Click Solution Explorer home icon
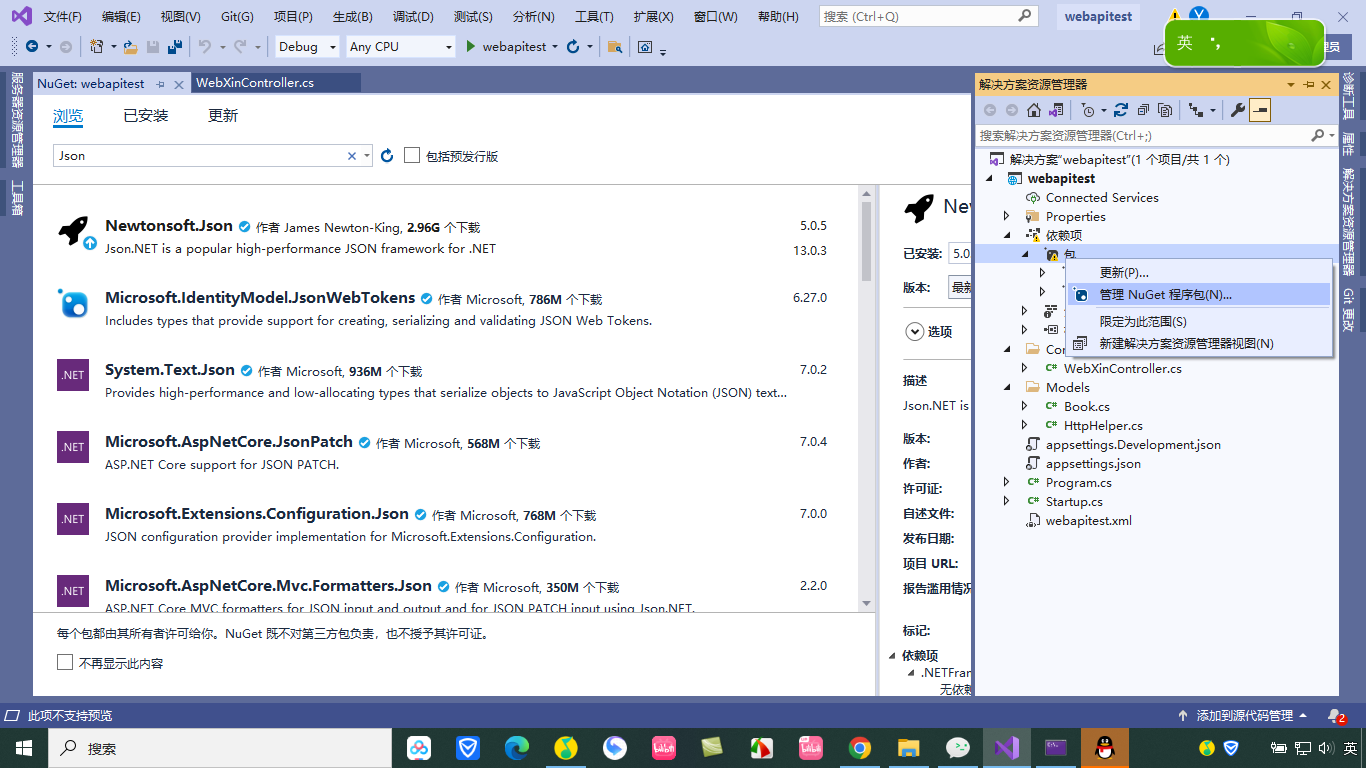The width and height of the screenshot is (1366, 768). (x=1034, y=110)
